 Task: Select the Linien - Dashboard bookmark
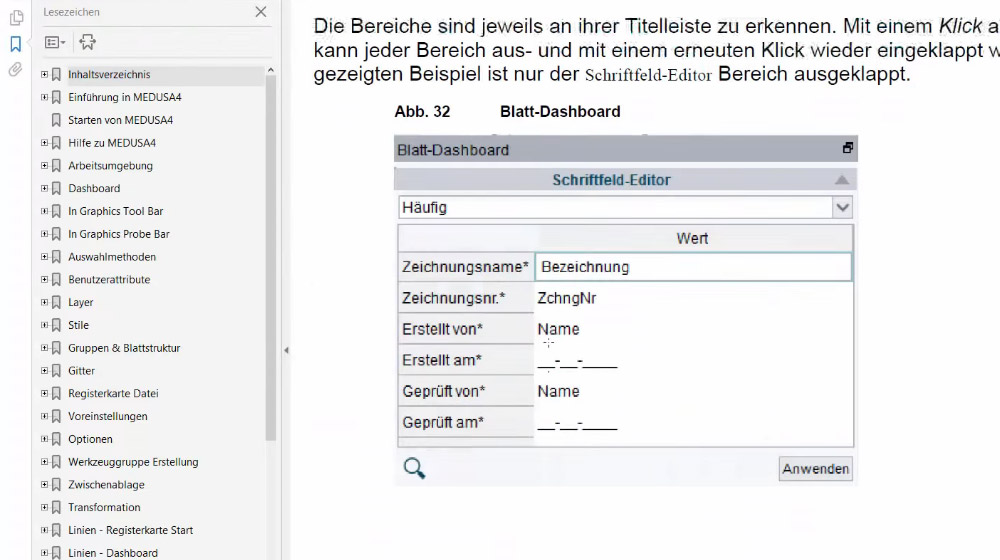[113, 553]
